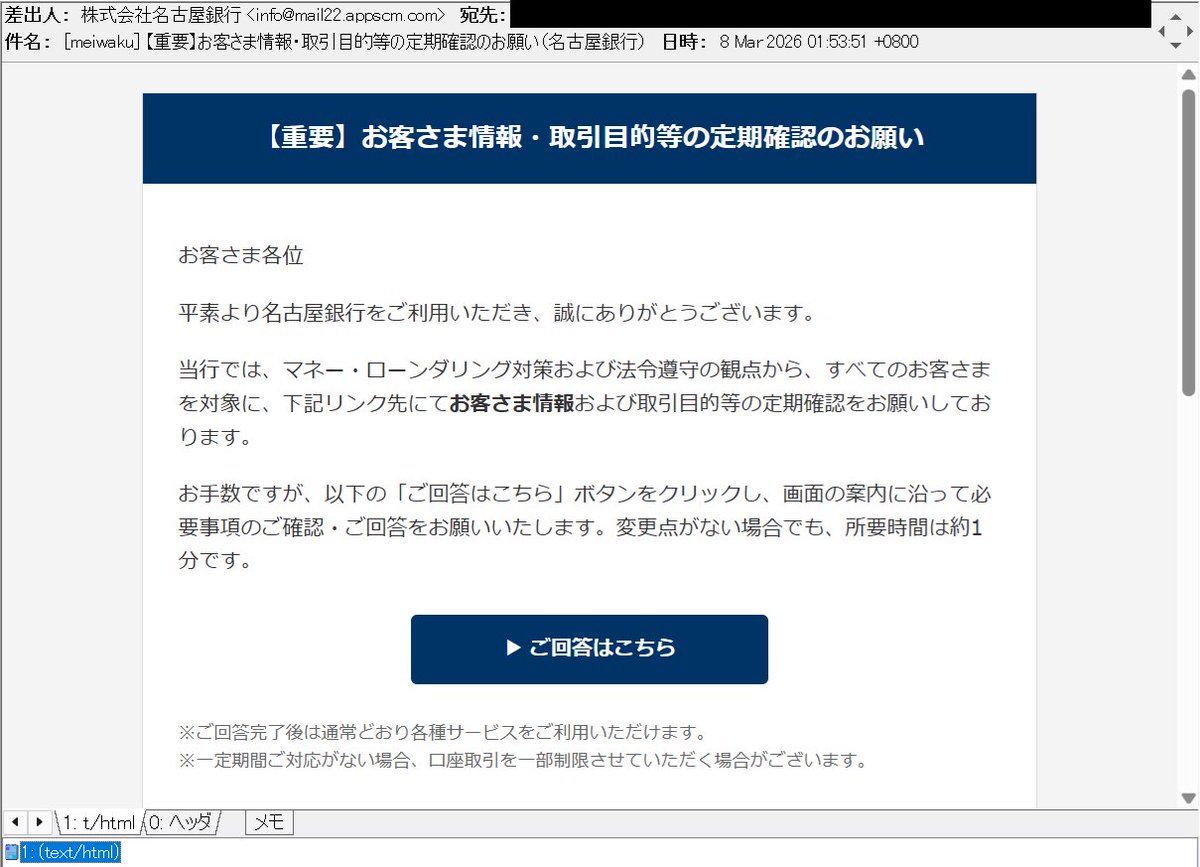Open the メモ tab
The image size is (1200, 867).
[x=269, y=823]
